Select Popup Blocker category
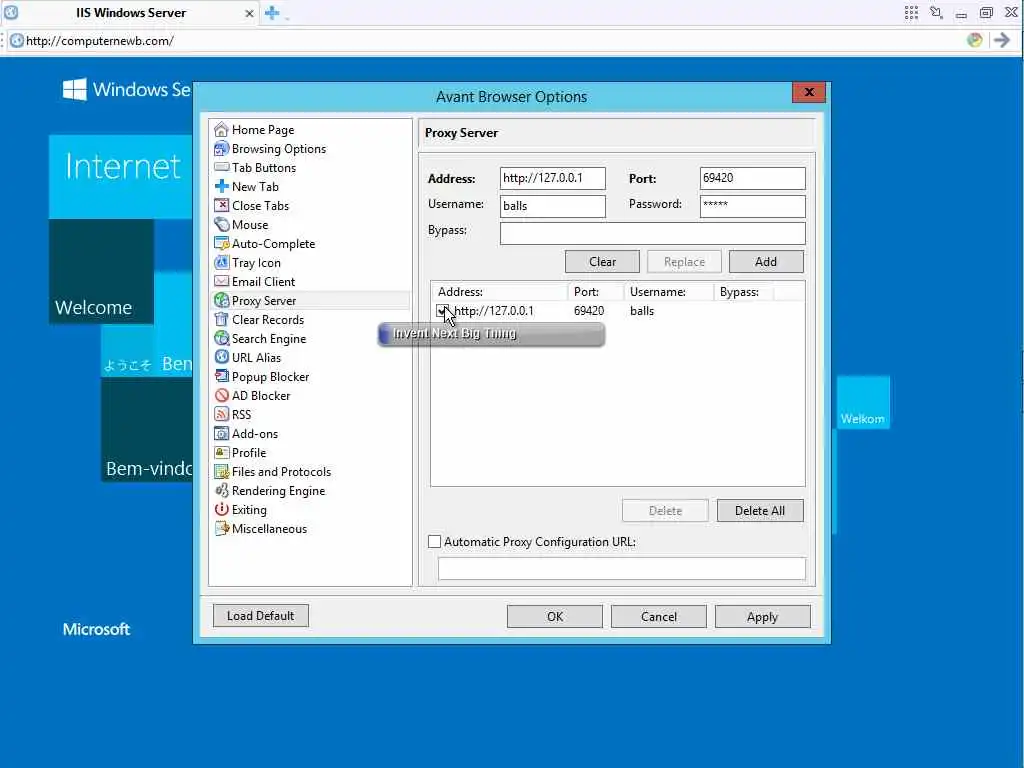The image size is (1024, 768). 270,376
